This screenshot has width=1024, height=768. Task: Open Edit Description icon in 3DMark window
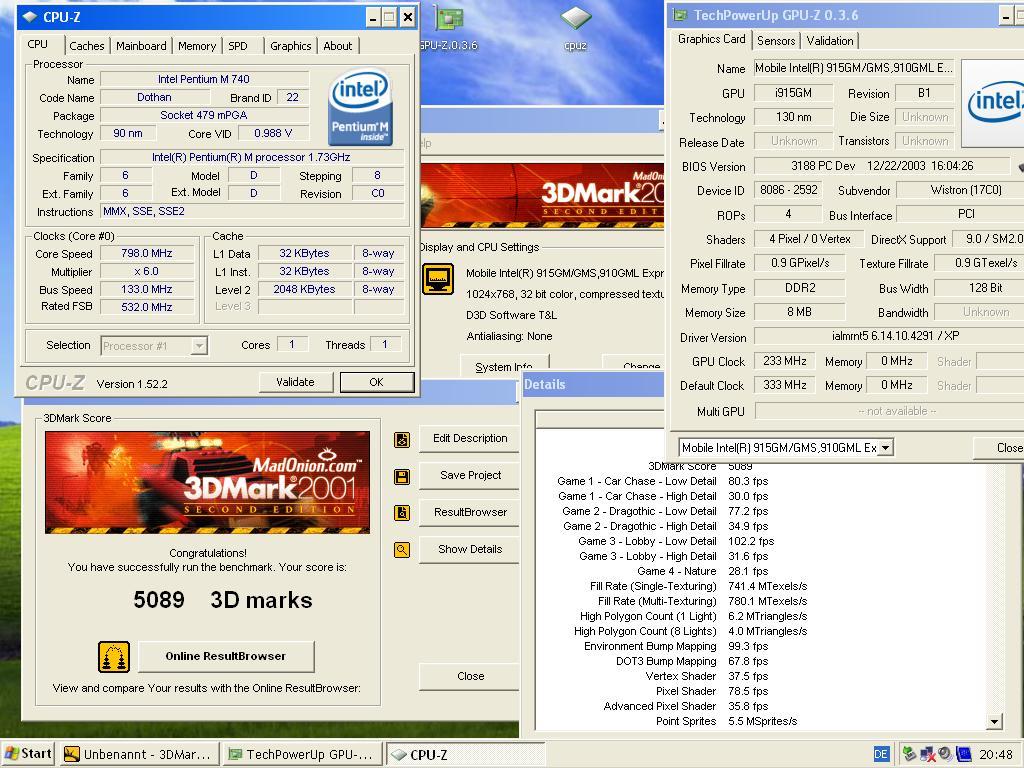coord(402,440)
